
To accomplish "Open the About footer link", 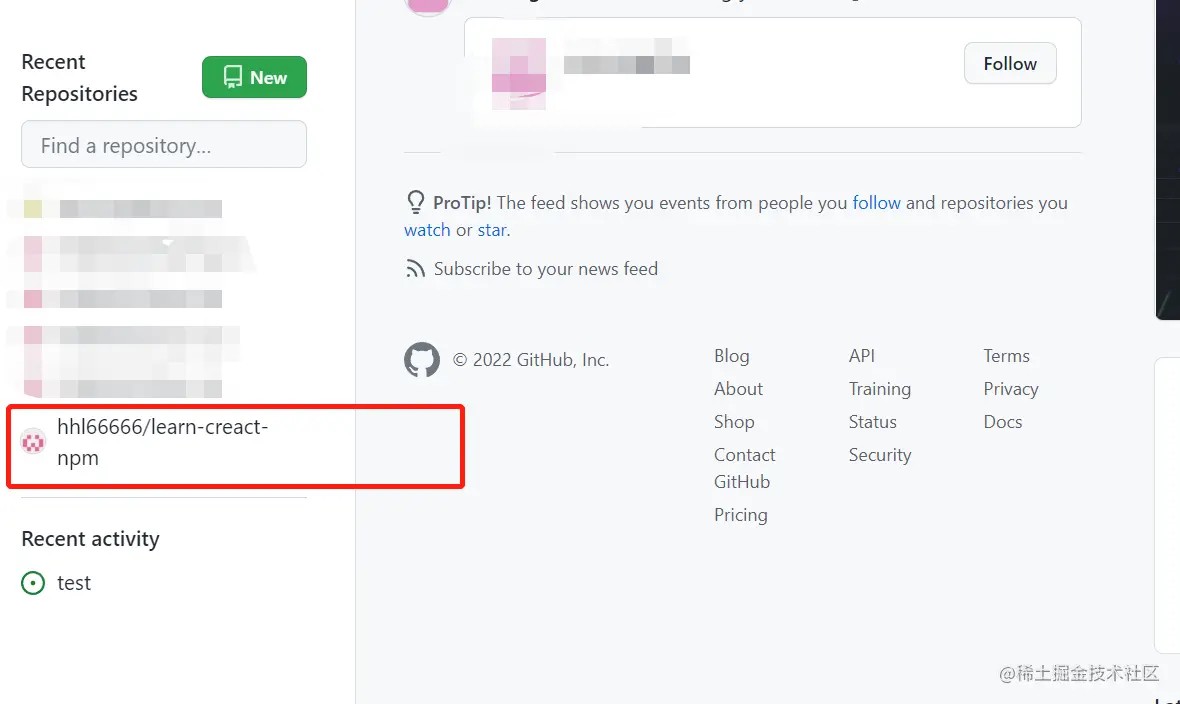I will (738, 389).
